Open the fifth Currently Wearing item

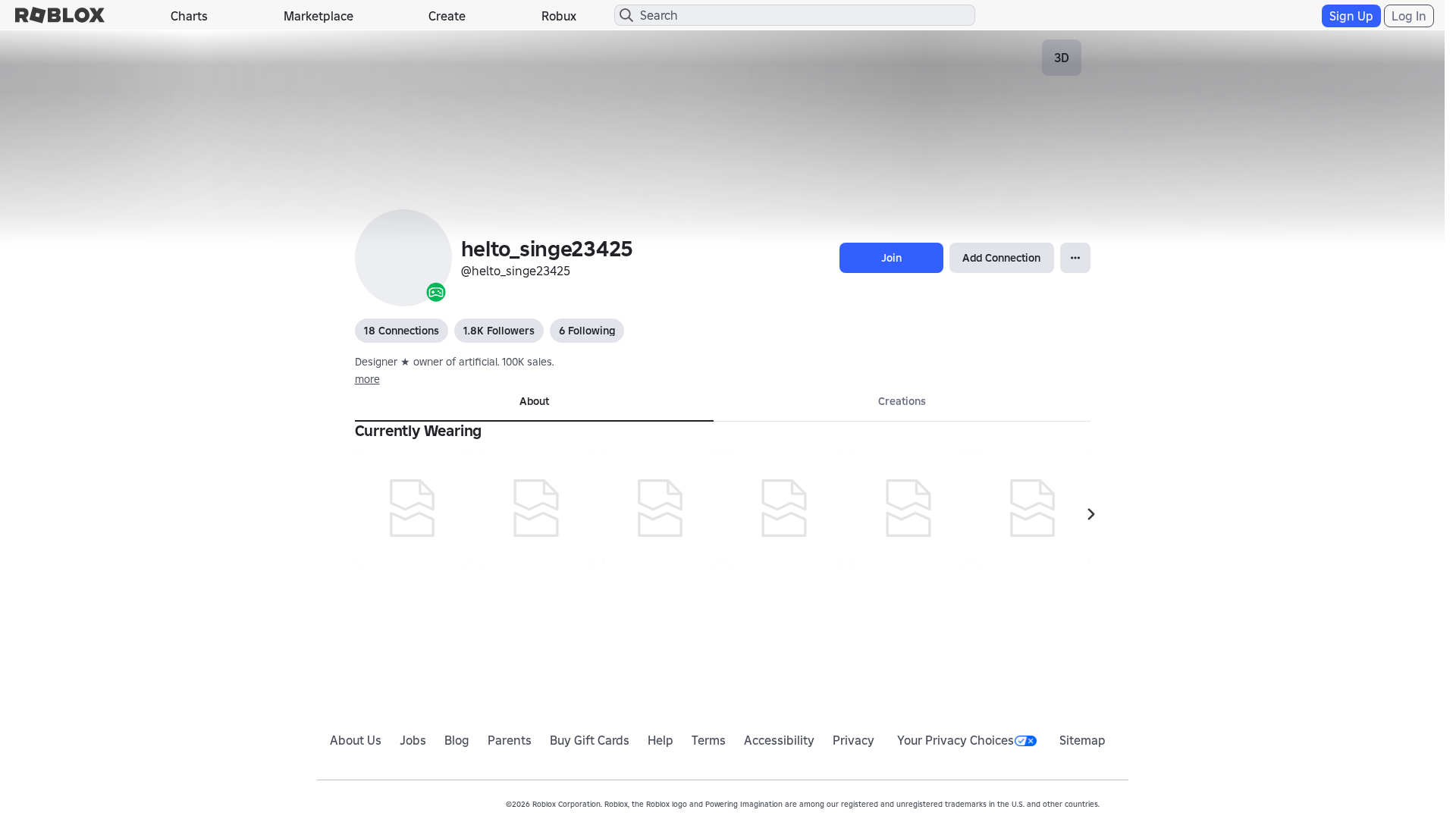coord(908,508)
